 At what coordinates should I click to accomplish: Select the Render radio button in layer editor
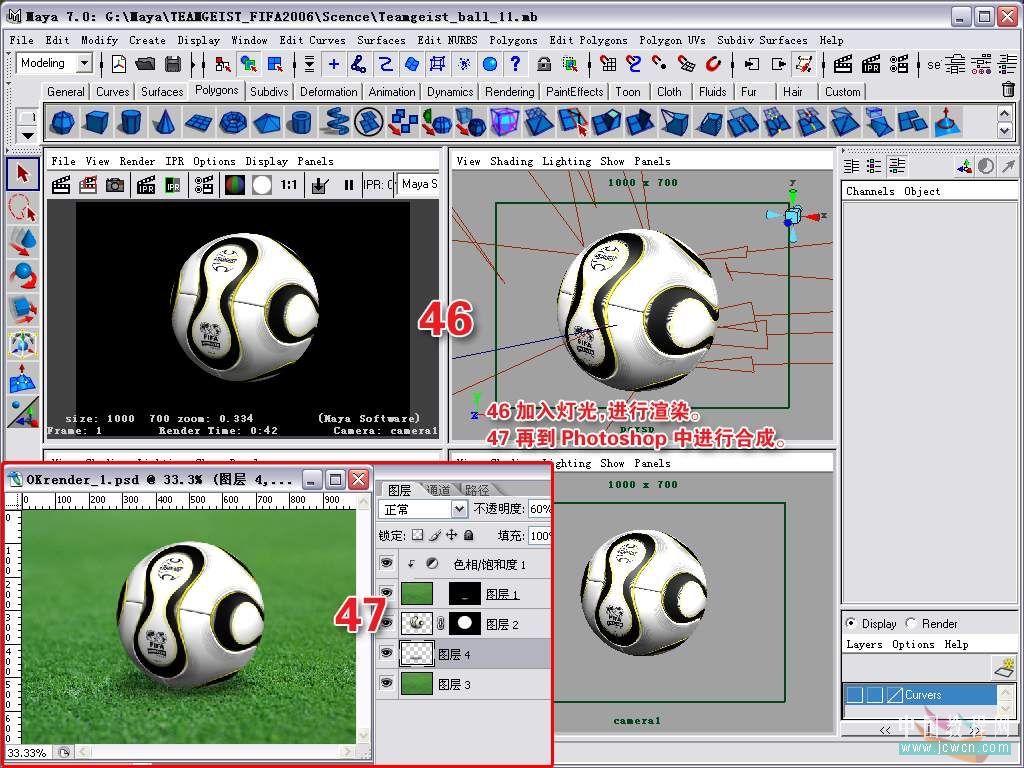[910, 623]
